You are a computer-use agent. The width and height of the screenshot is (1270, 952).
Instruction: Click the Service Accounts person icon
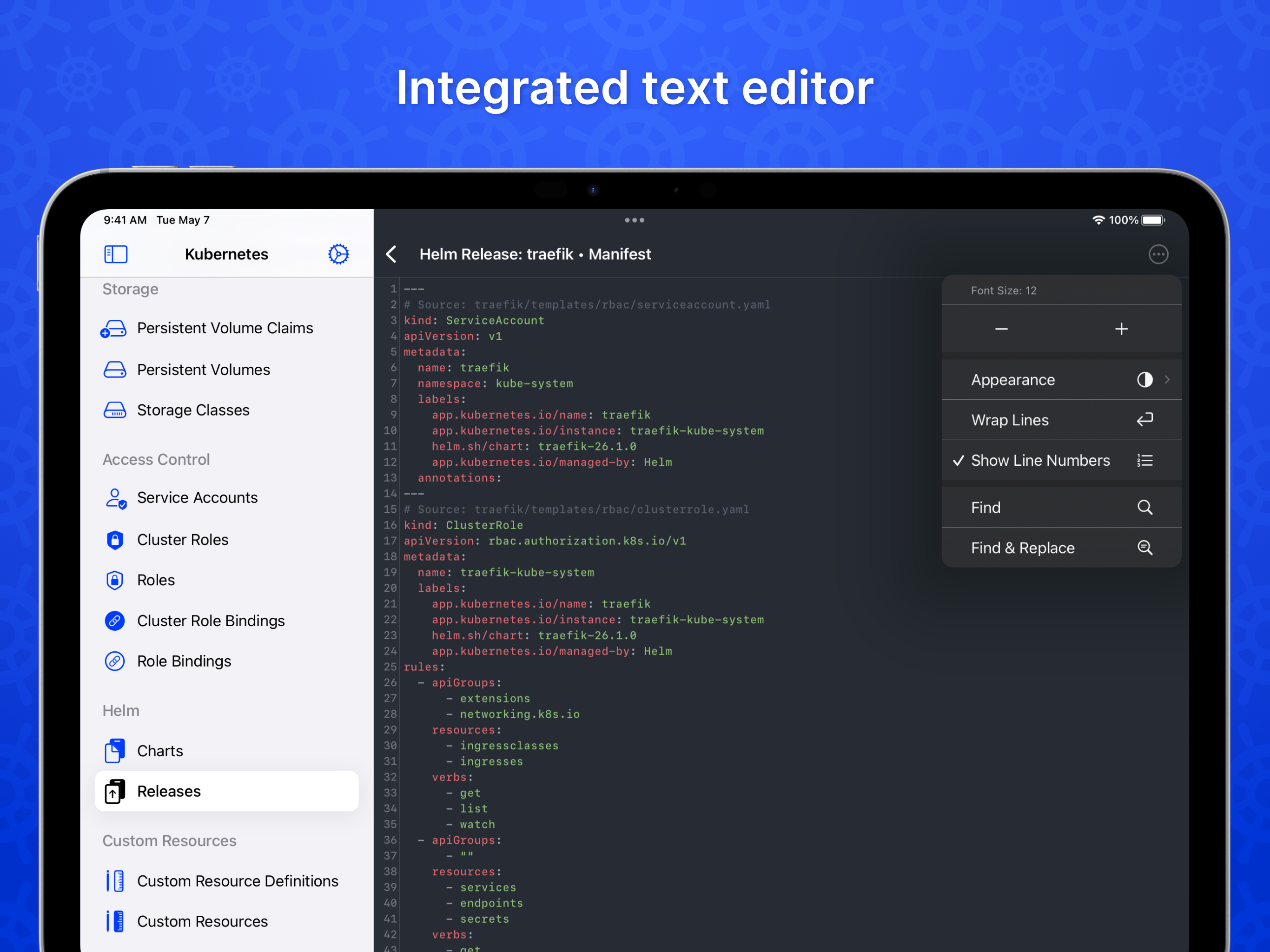coord(115,498)
